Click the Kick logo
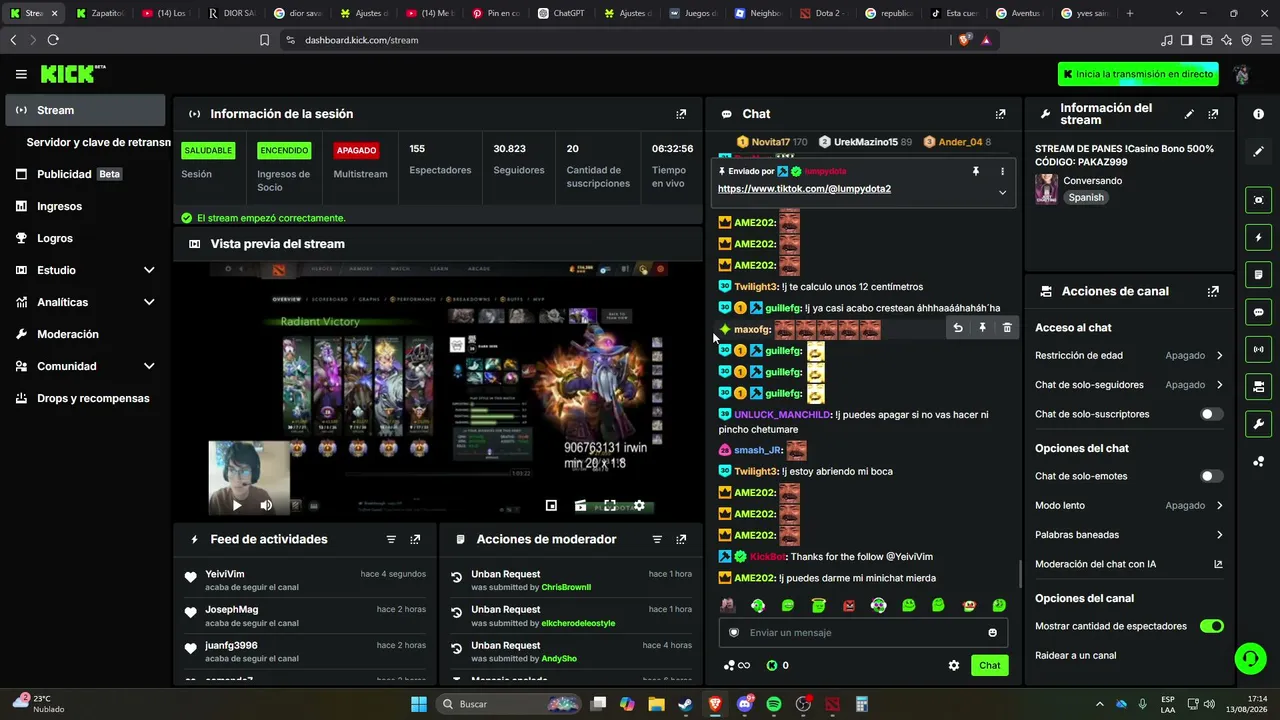The height and width of the screenshot is (720, 1280). pos(73,74)
